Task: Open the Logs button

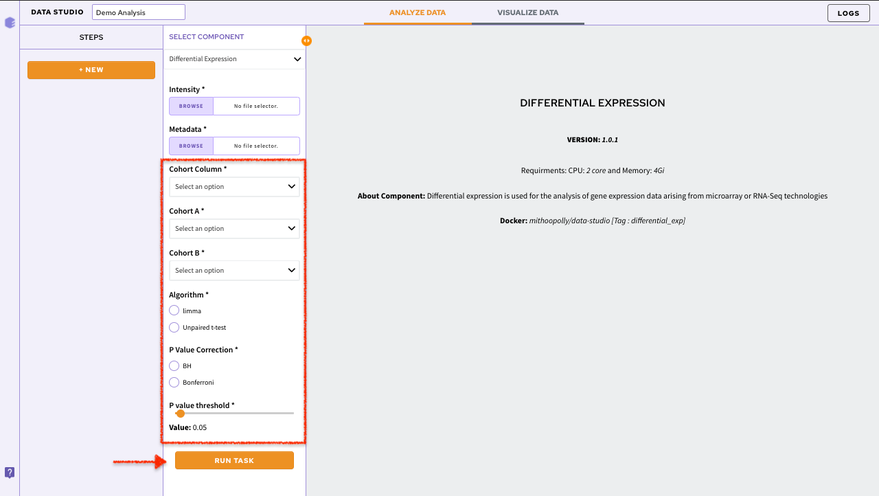Action: click(848, 13)
